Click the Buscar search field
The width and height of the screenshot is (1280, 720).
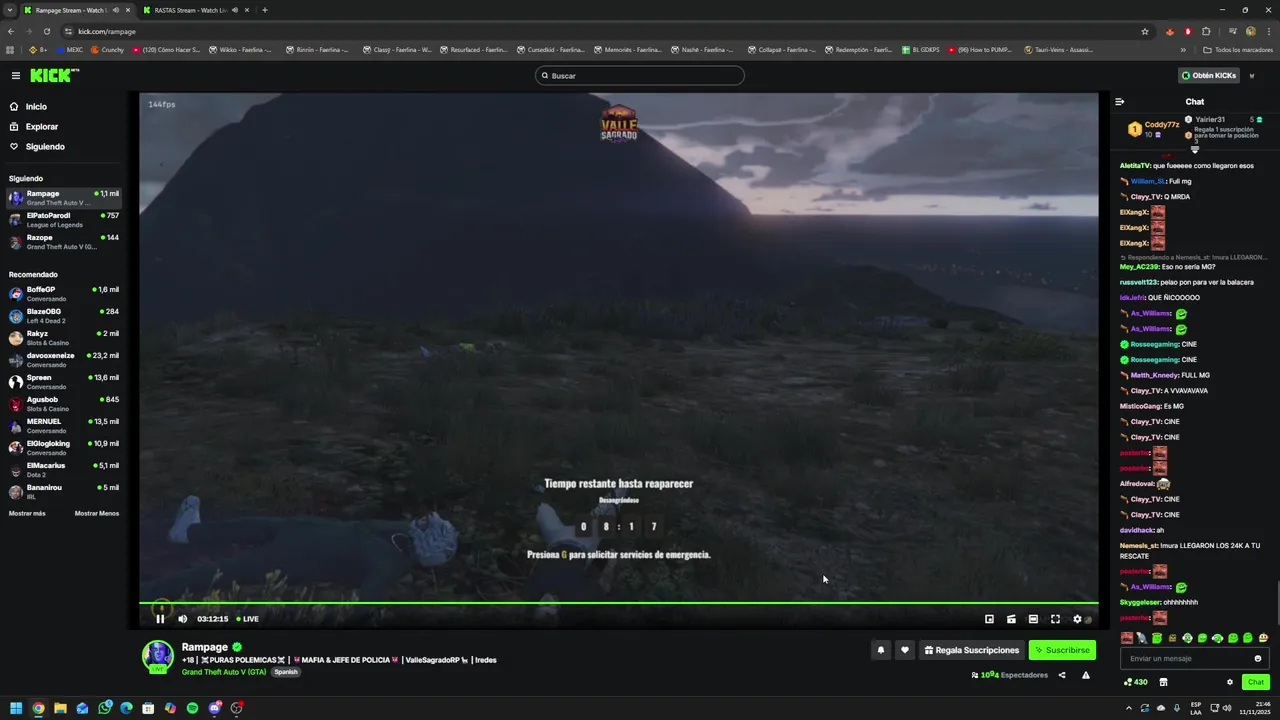coord(640,76)
